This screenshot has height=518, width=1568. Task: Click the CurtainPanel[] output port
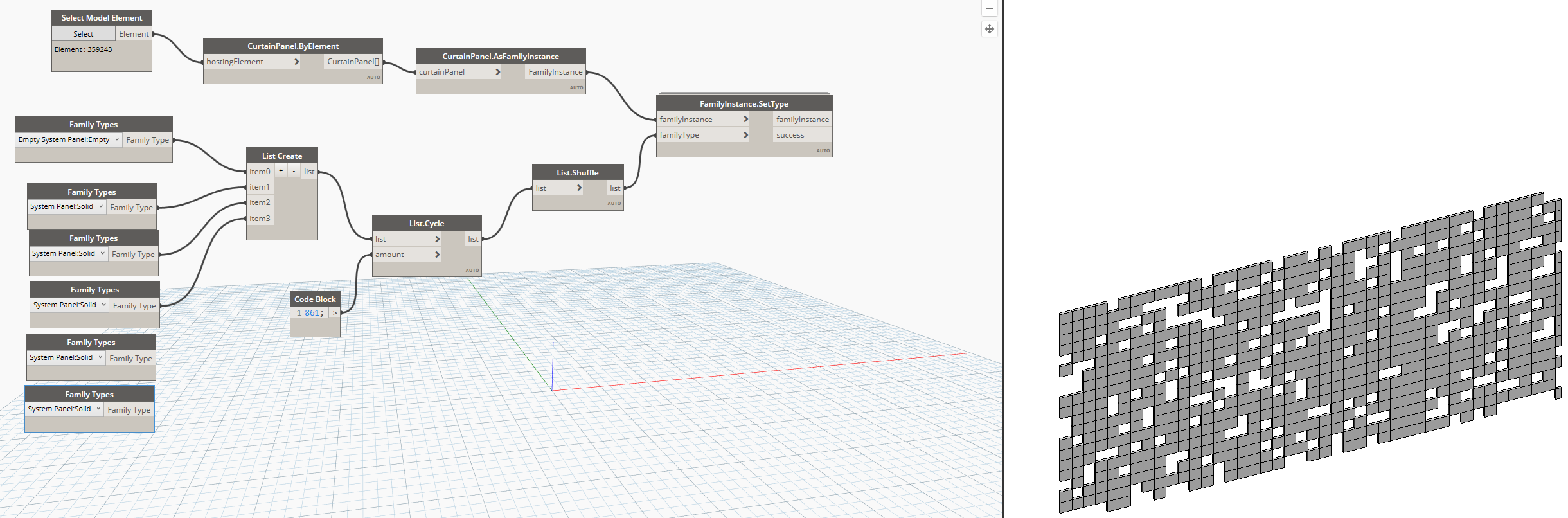tap(353, 62)
